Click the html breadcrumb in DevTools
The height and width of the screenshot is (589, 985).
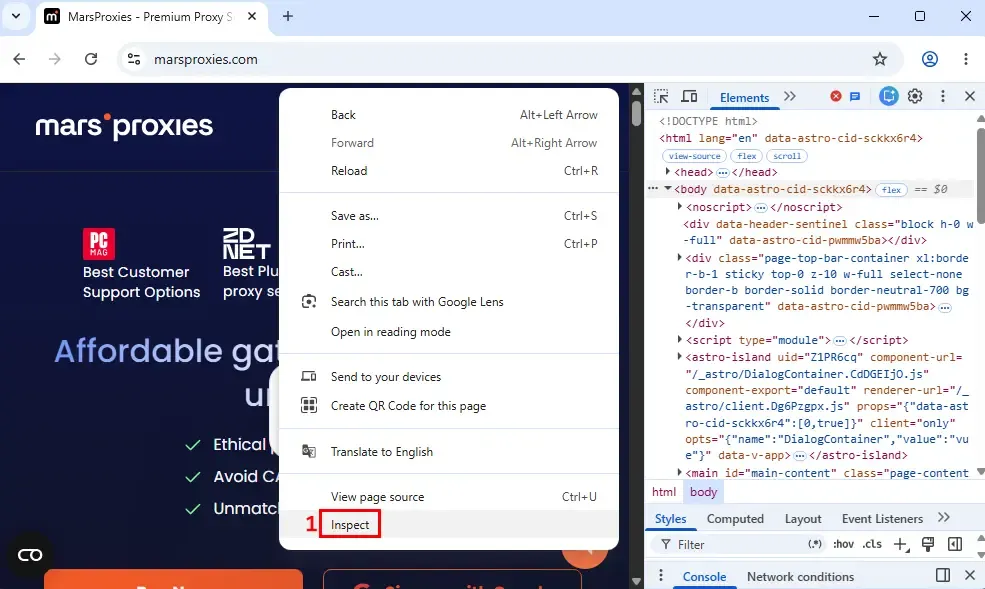[664, 492]
